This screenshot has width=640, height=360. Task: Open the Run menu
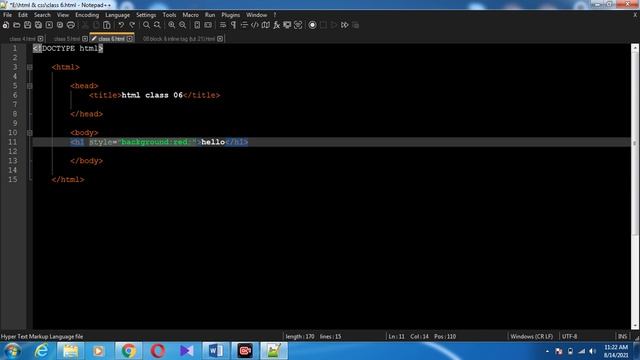tap(210, 15)
